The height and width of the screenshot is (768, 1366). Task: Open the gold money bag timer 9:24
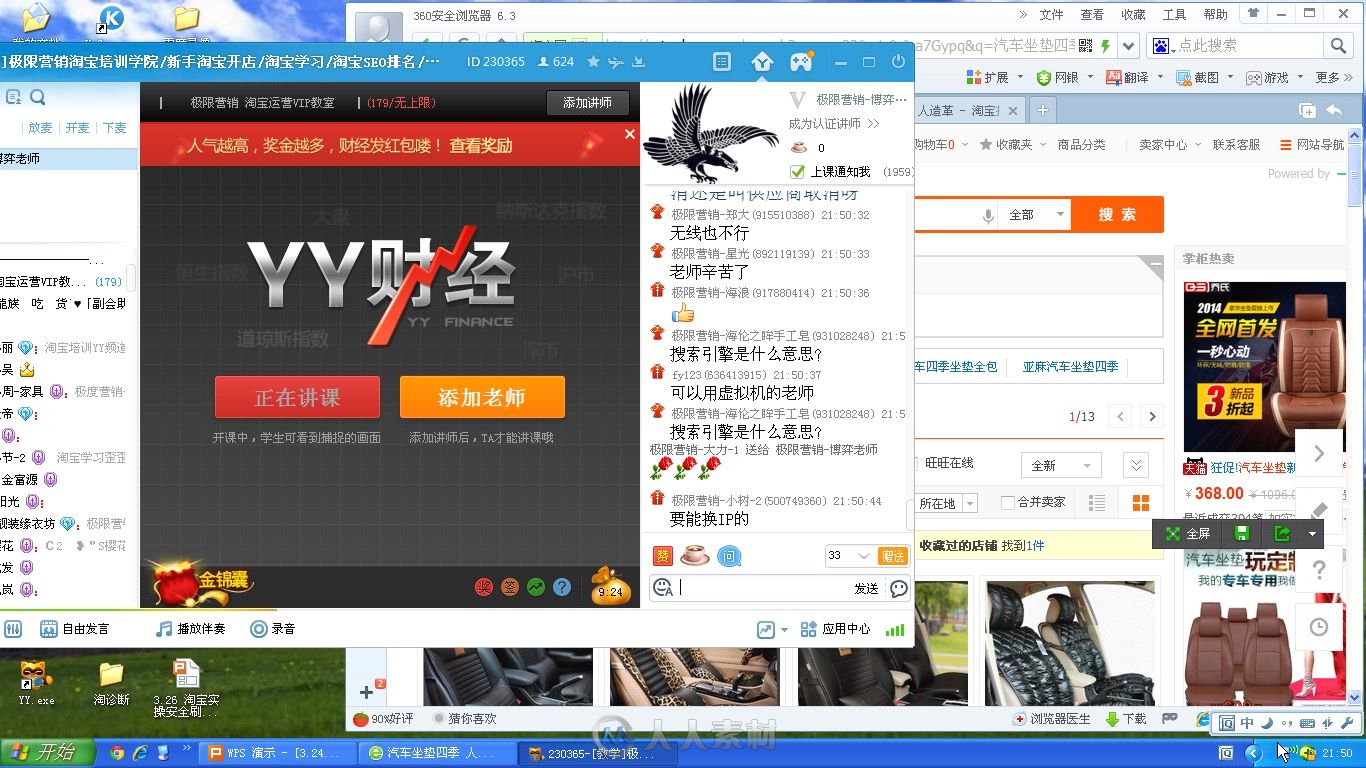pos(610,587)
